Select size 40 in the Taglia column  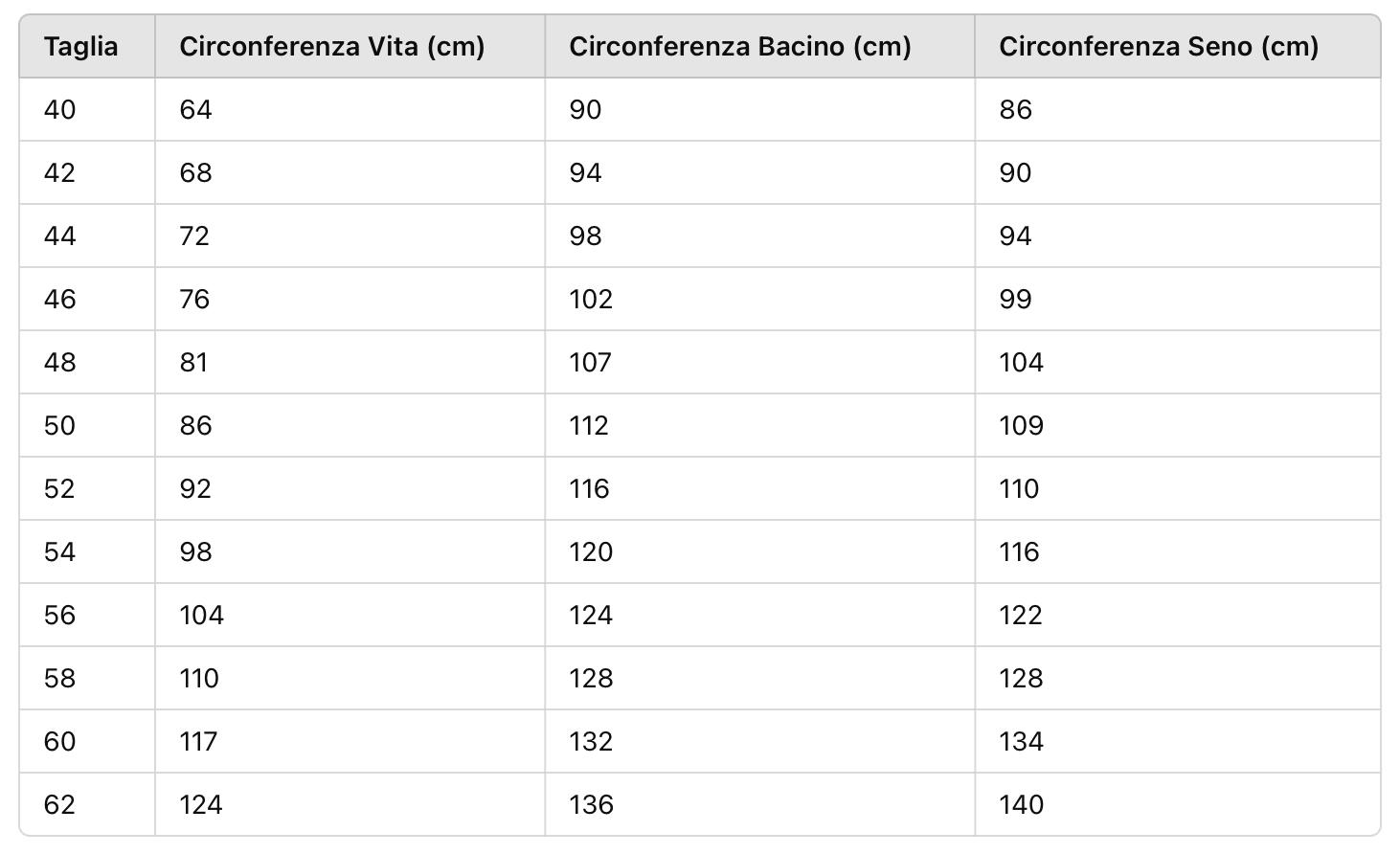(x=59, y=109)
